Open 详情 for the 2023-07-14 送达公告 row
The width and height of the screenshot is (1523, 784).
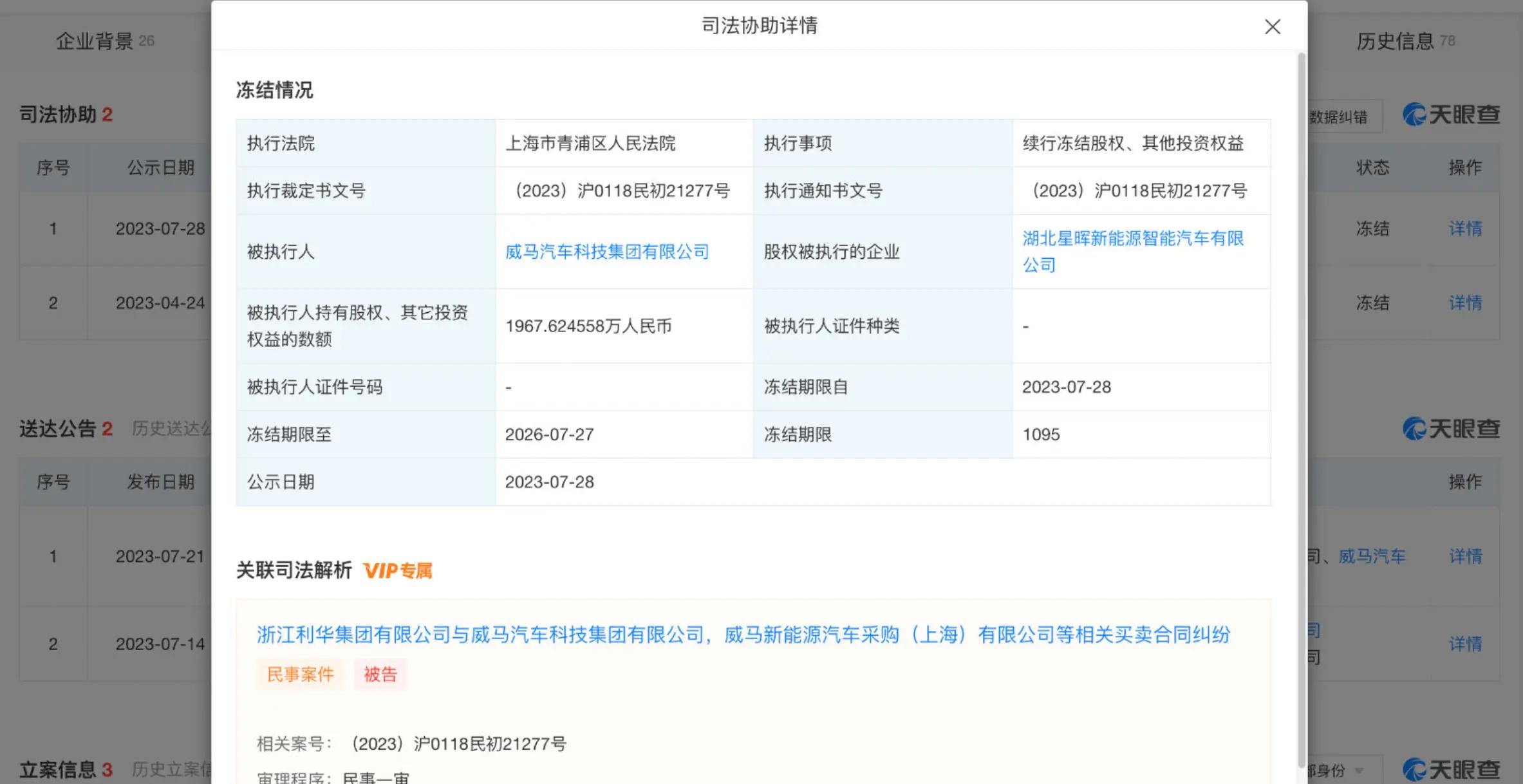click(1465, 644)
